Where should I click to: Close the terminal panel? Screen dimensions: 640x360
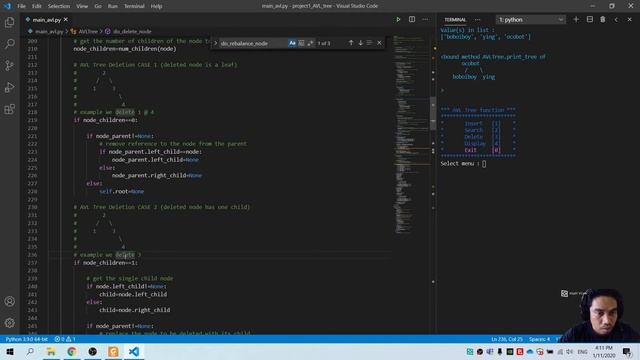(x=629, y=20)
